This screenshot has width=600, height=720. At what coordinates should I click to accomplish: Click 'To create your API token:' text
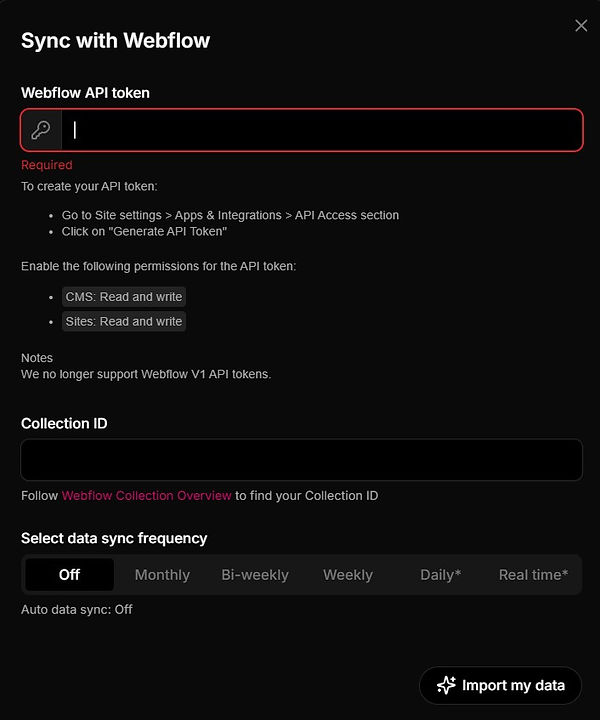89,186
